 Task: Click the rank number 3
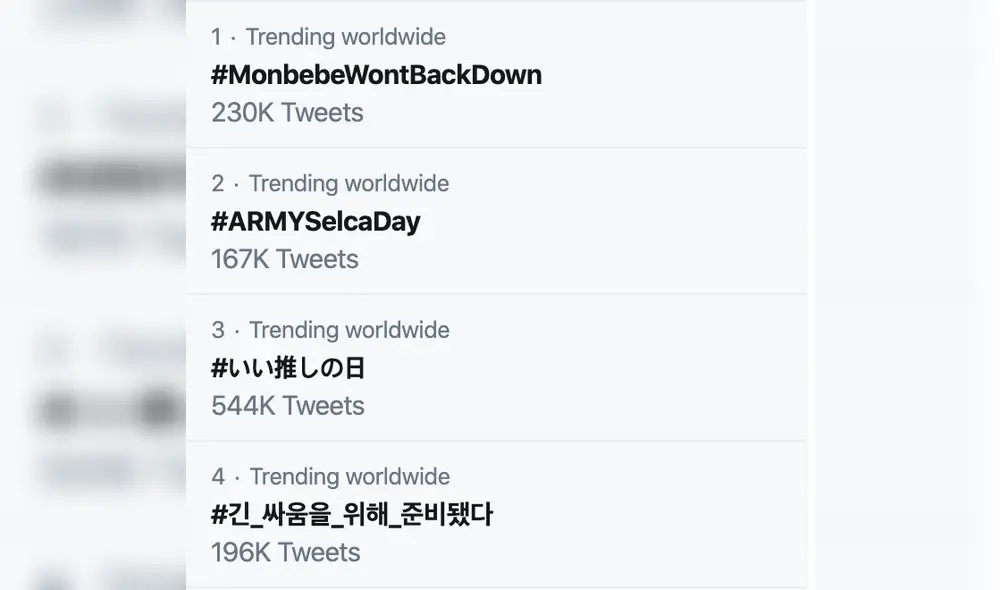pos(218,330)
